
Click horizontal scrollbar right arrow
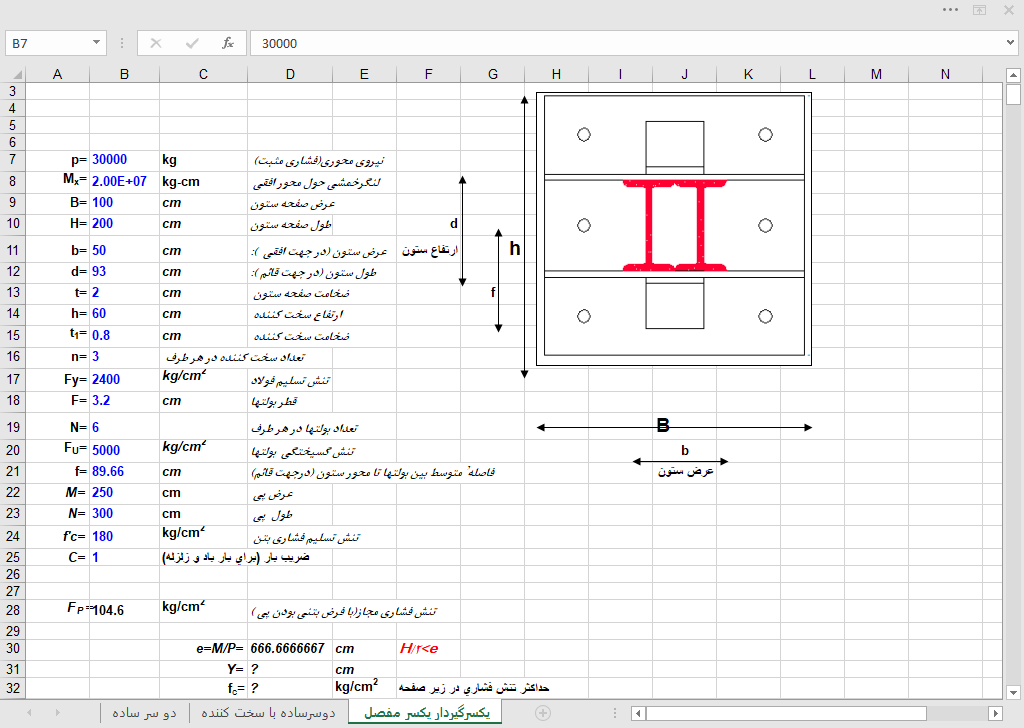[995, 714]
